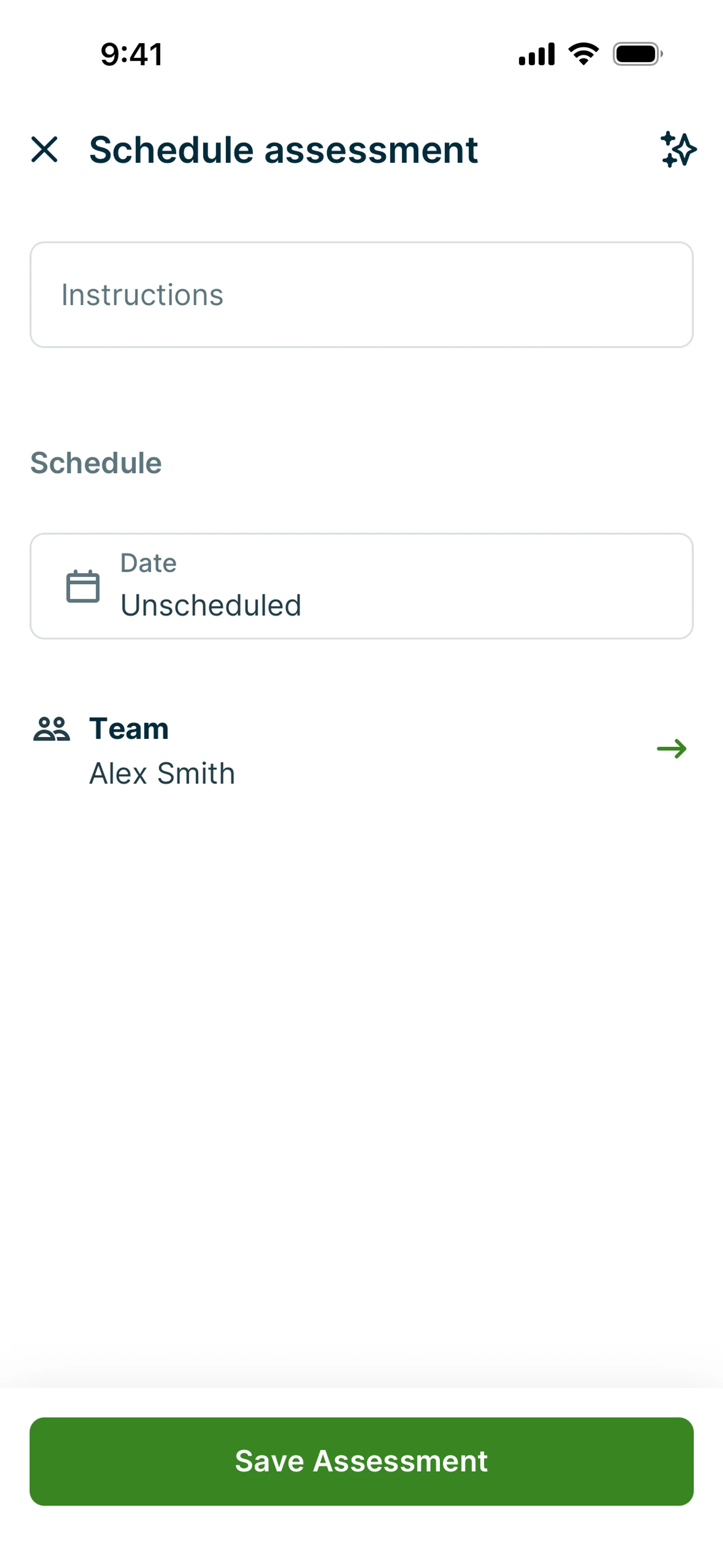Viewport: 723px width, 1568px height.
Task: Click the calendar icon in Date field
Action: coord(83,586)
